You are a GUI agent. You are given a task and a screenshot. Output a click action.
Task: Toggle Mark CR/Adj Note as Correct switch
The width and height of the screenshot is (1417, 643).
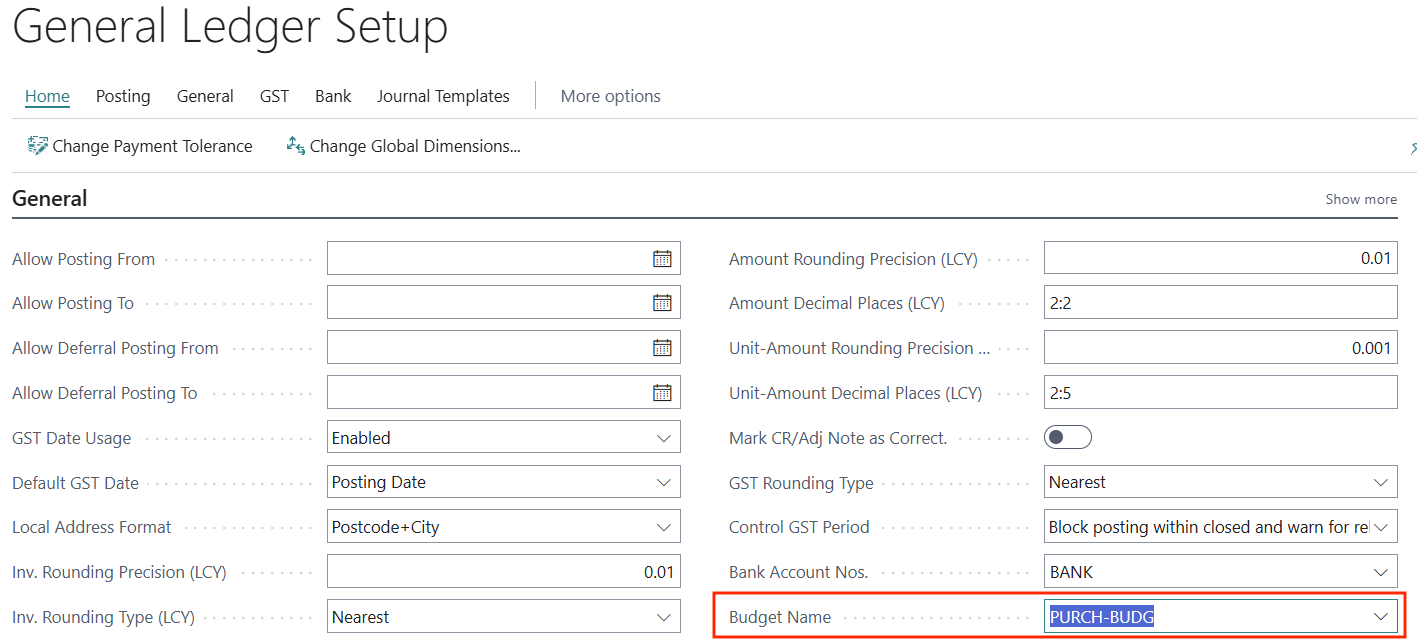1068,438
